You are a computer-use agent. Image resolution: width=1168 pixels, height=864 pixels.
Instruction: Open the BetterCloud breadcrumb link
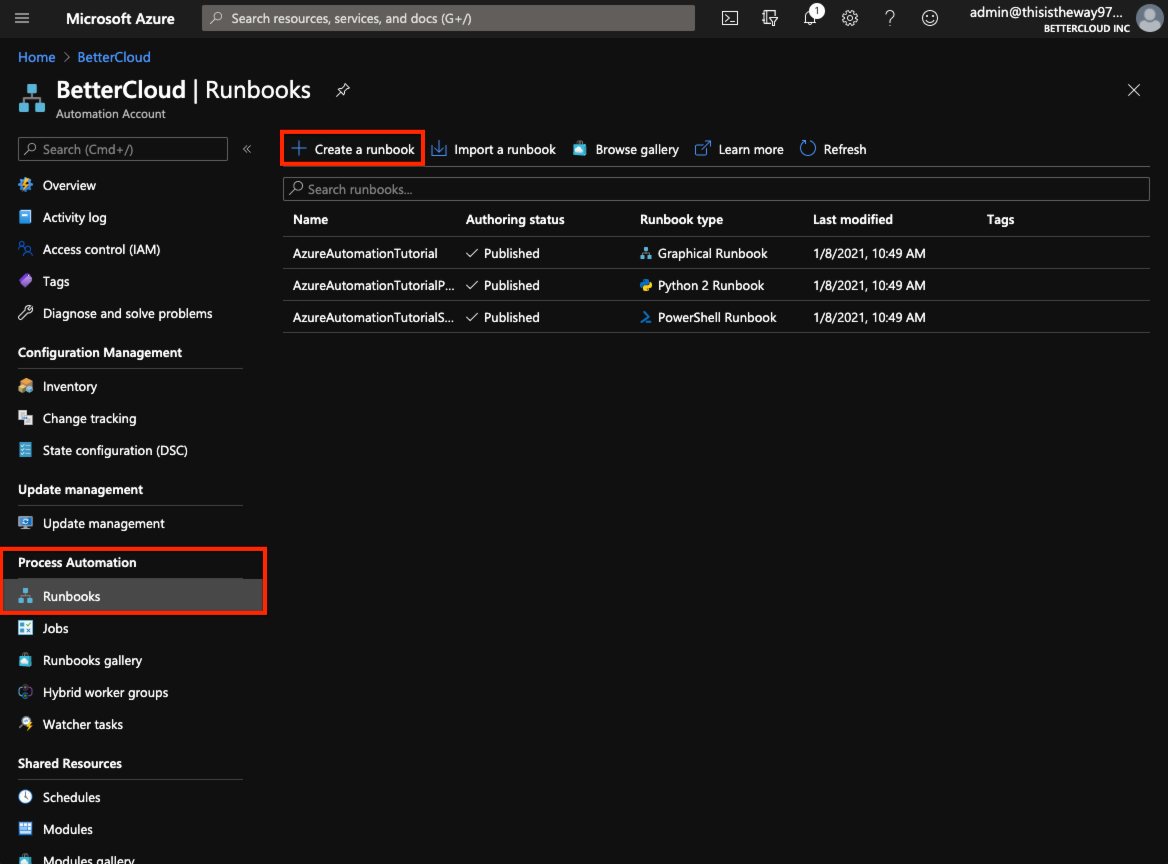pos(113,57)
